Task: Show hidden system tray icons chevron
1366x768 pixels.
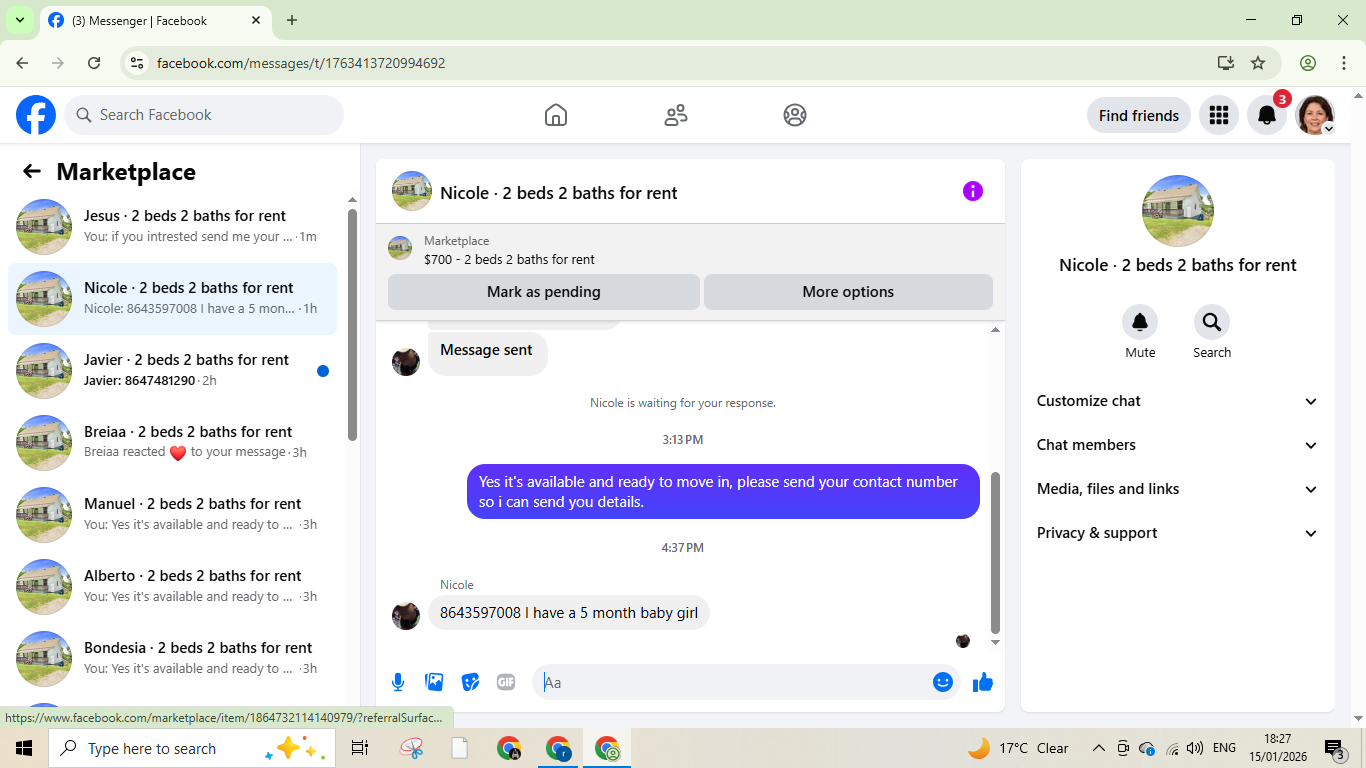Action: pos(1099,748)
